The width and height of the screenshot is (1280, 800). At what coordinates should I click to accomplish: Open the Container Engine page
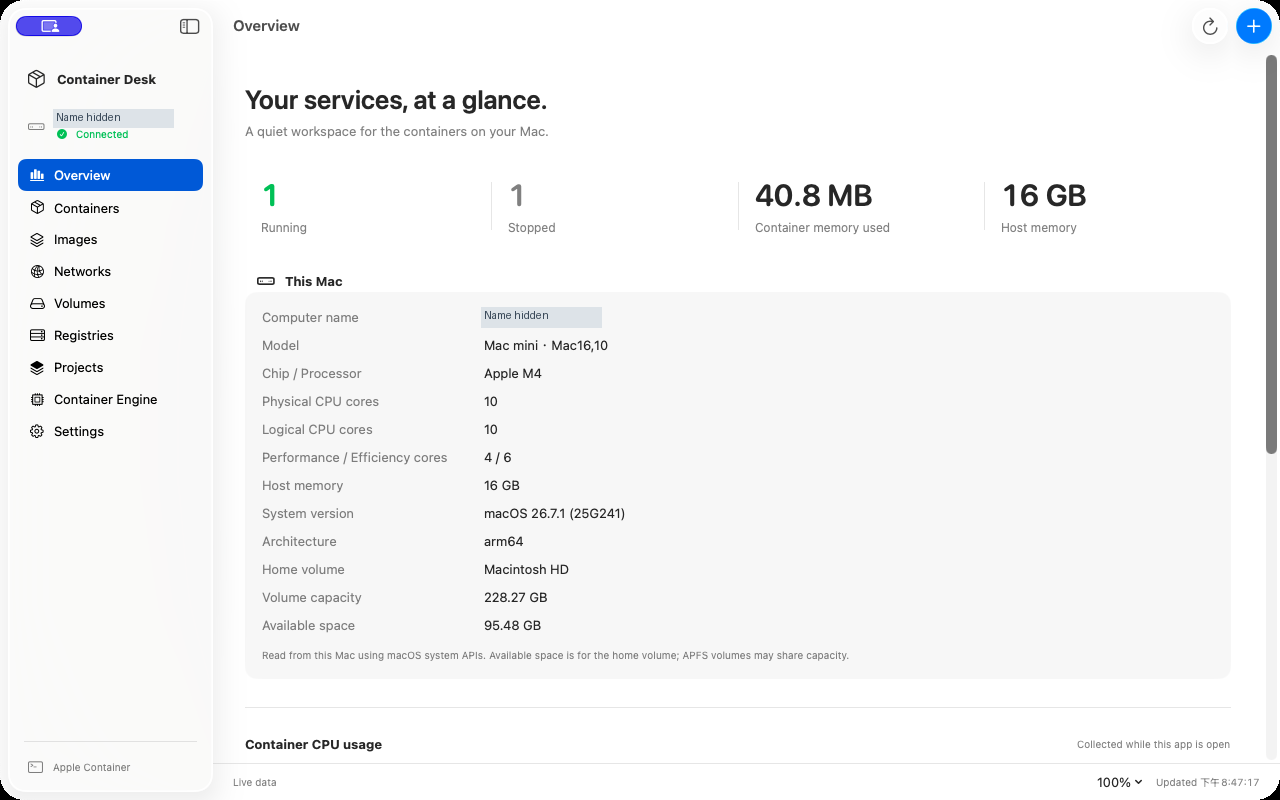click(110, 400)
